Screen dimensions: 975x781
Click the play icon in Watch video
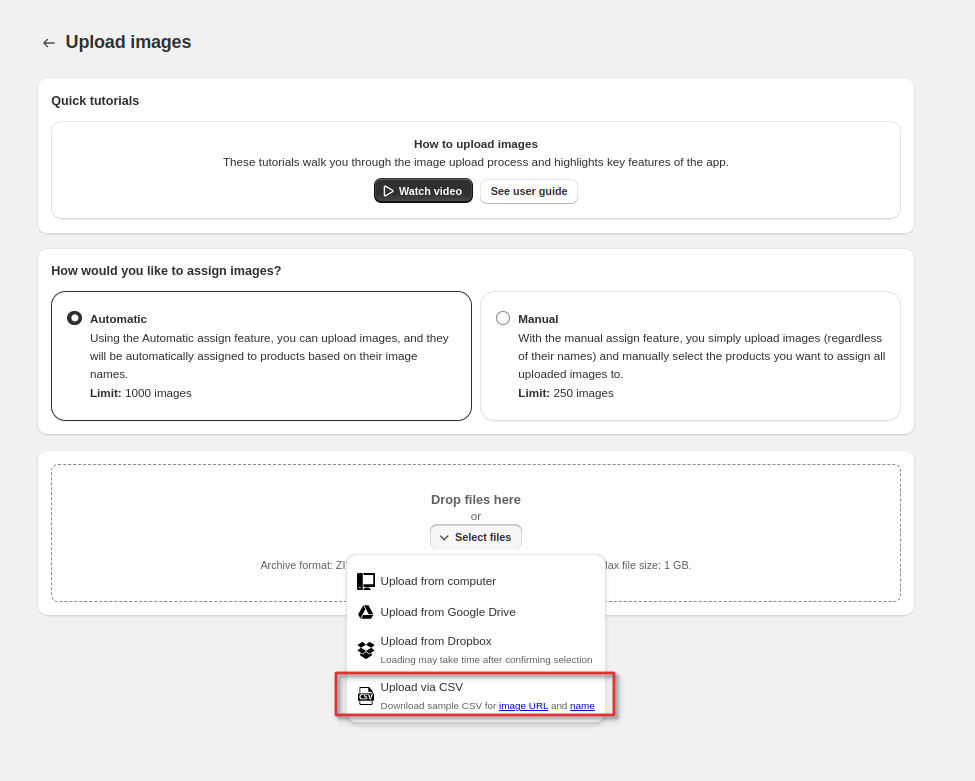389,191
